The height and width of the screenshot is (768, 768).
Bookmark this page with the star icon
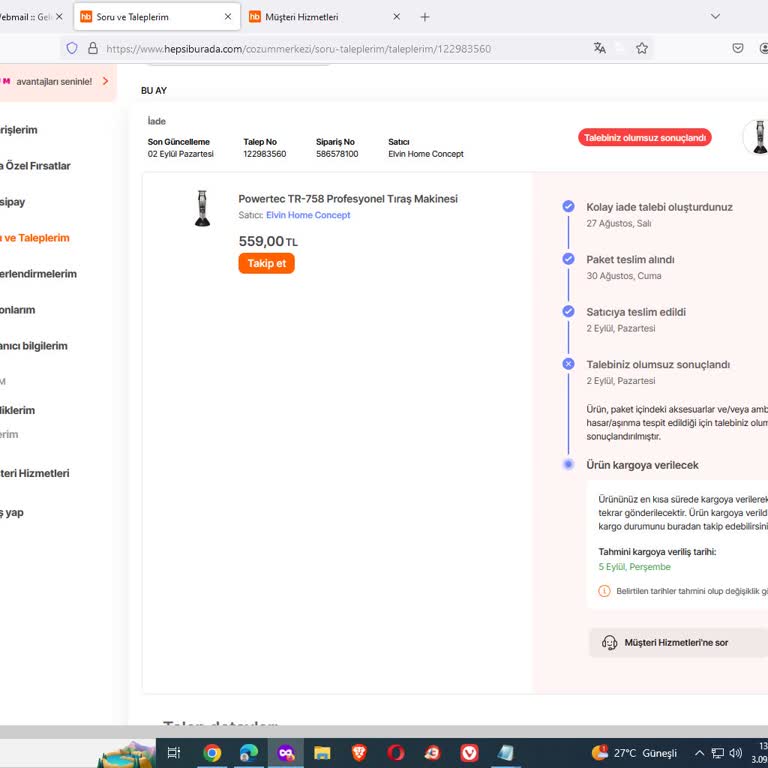(642, 48)
